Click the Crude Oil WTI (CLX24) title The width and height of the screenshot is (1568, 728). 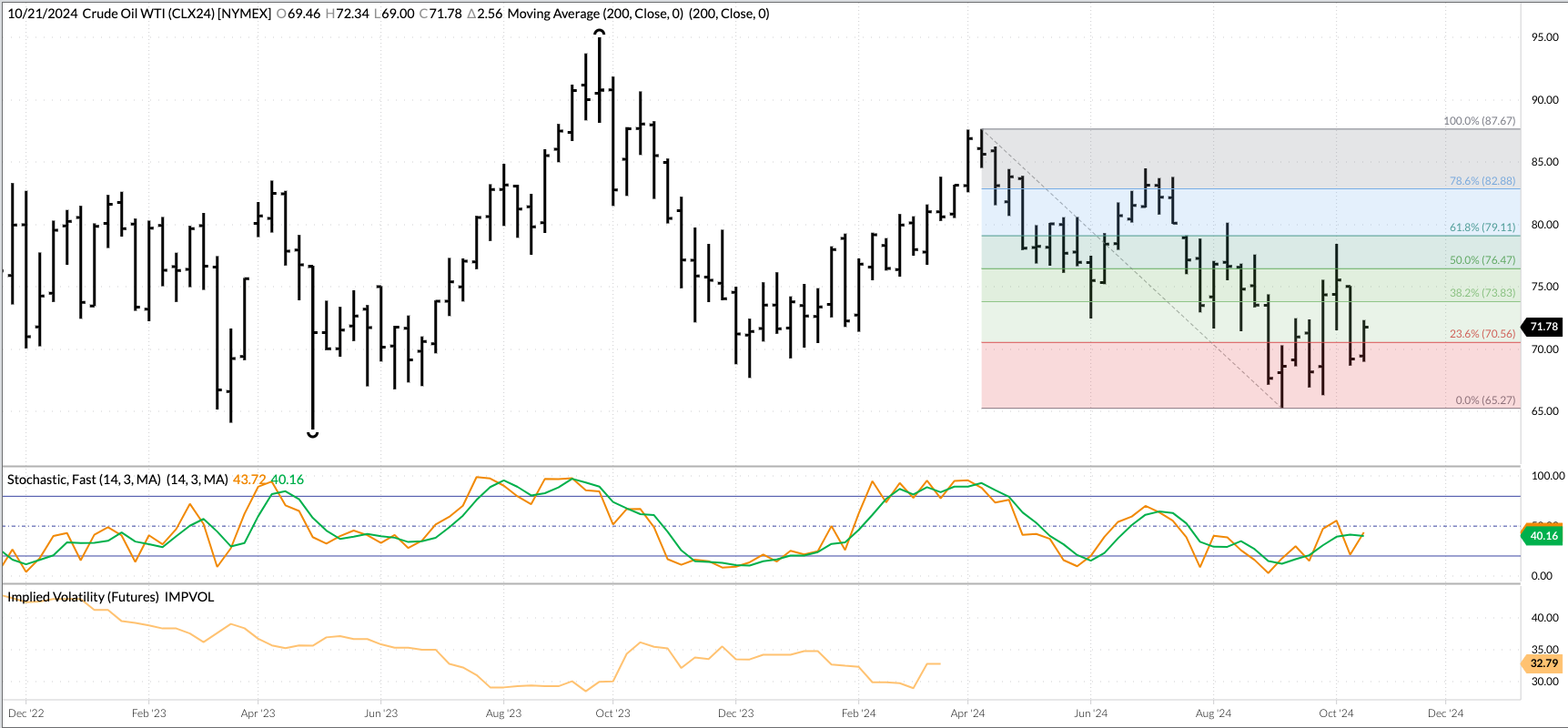click(x=177, y=14)
